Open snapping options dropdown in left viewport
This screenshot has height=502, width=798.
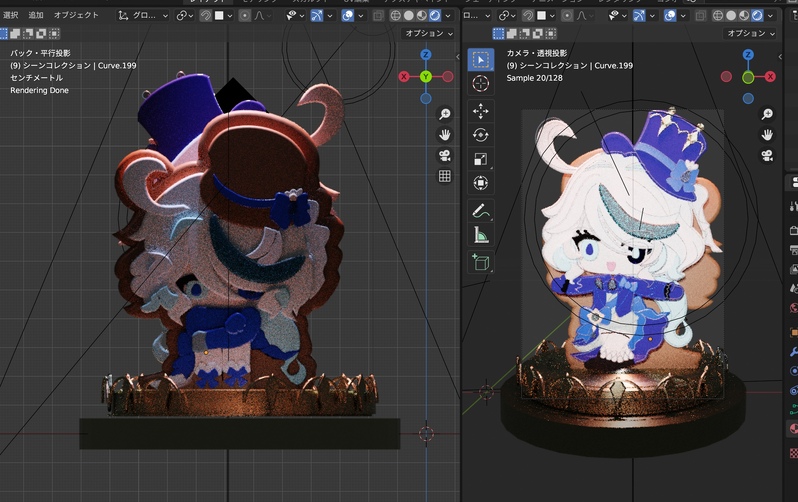coord(224,16)
